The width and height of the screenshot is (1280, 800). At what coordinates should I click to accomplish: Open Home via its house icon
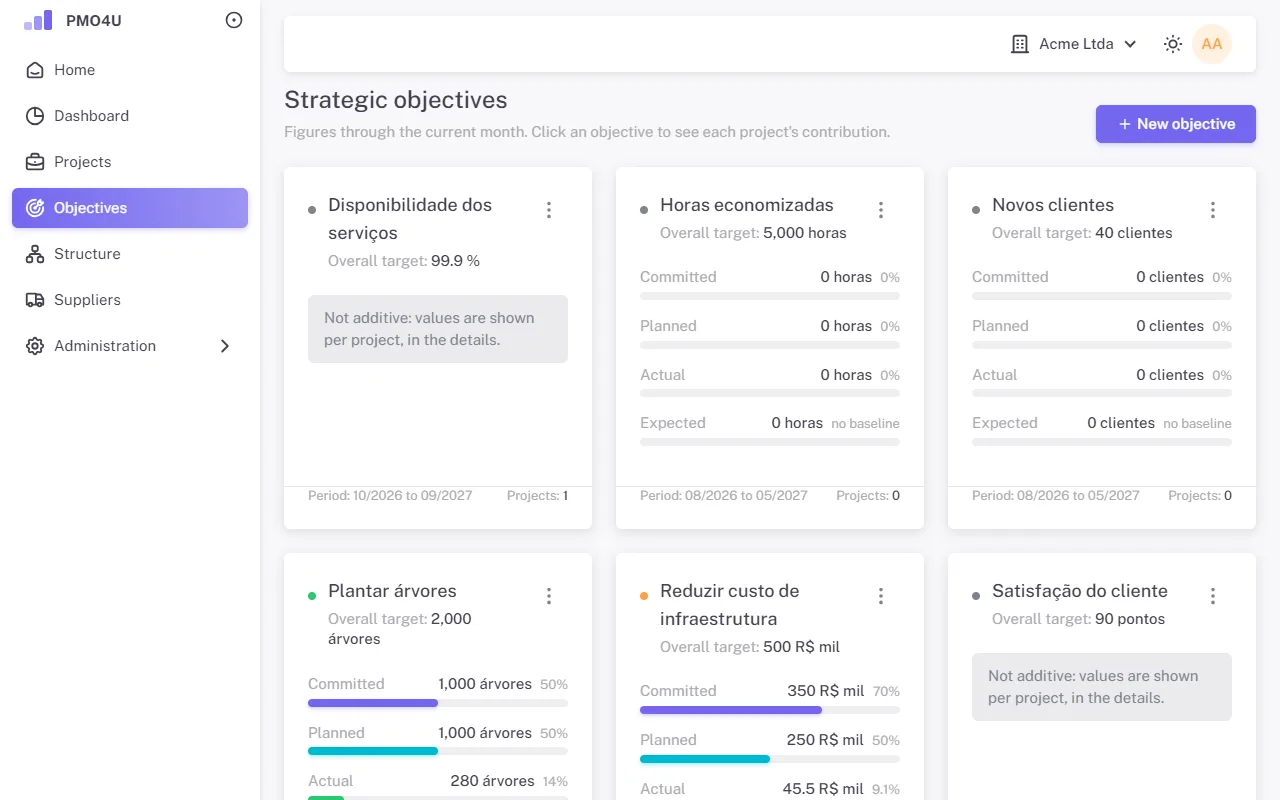point(35,70)
